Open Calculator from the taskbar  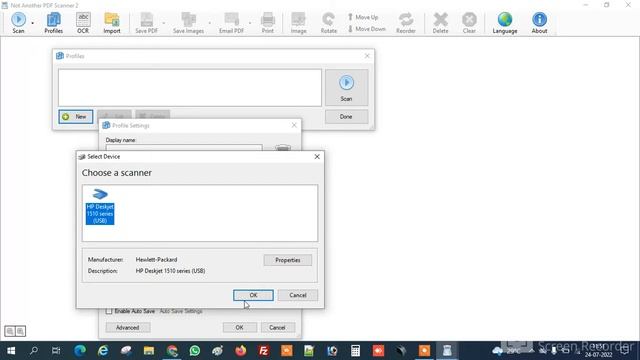point(356,351)
